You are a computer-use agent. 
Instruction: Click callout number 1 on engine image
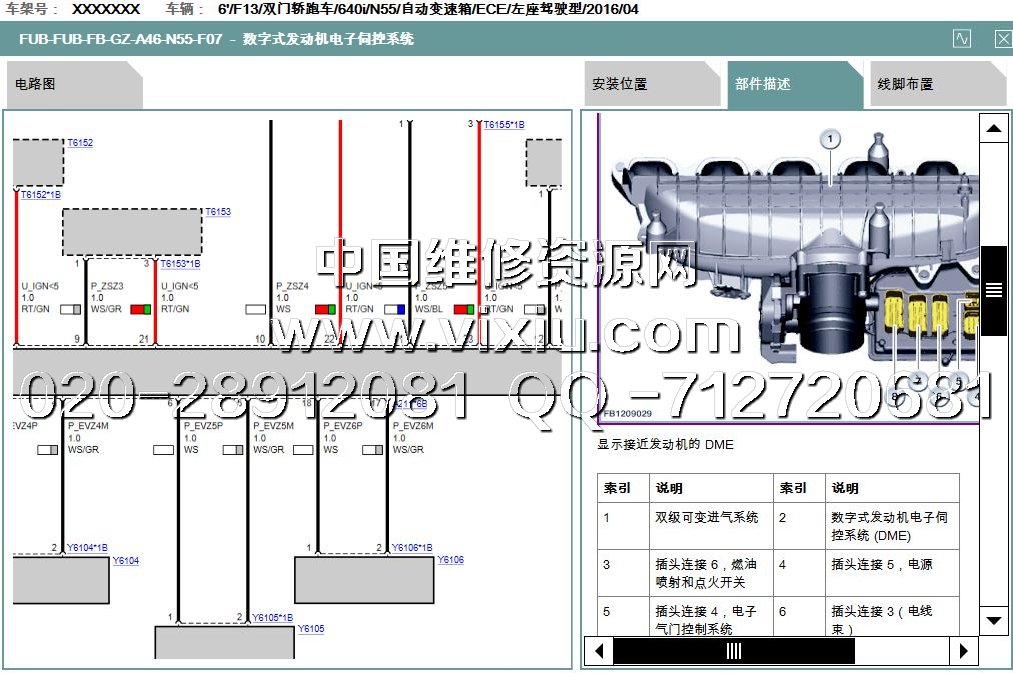click(x=829, y=139)
